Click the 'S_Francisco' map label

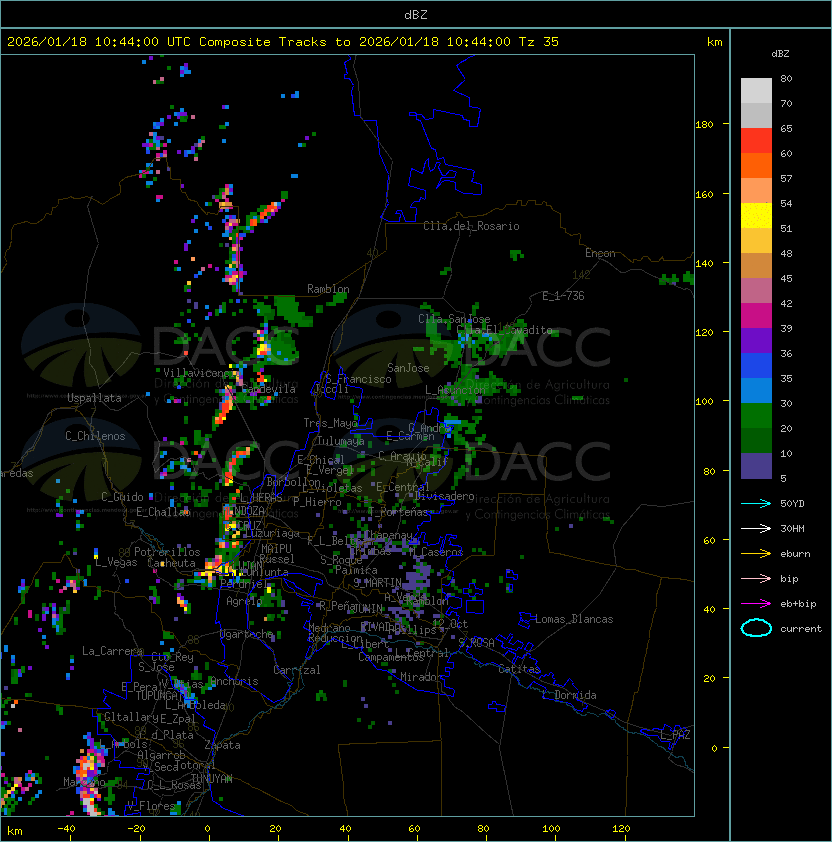click(358, 379)
